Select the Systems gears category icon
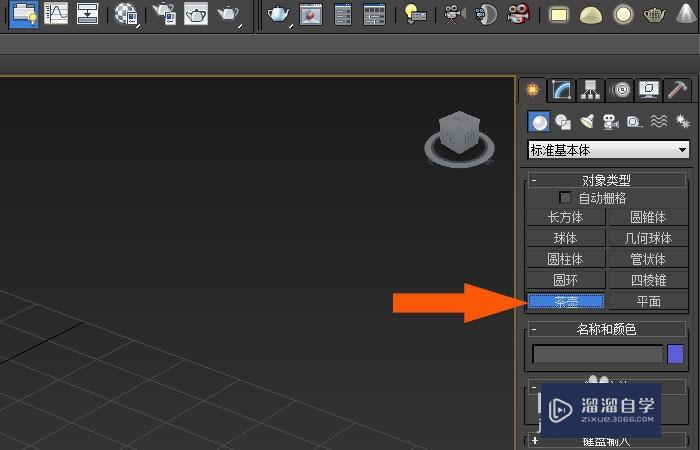 pos(682,121)
